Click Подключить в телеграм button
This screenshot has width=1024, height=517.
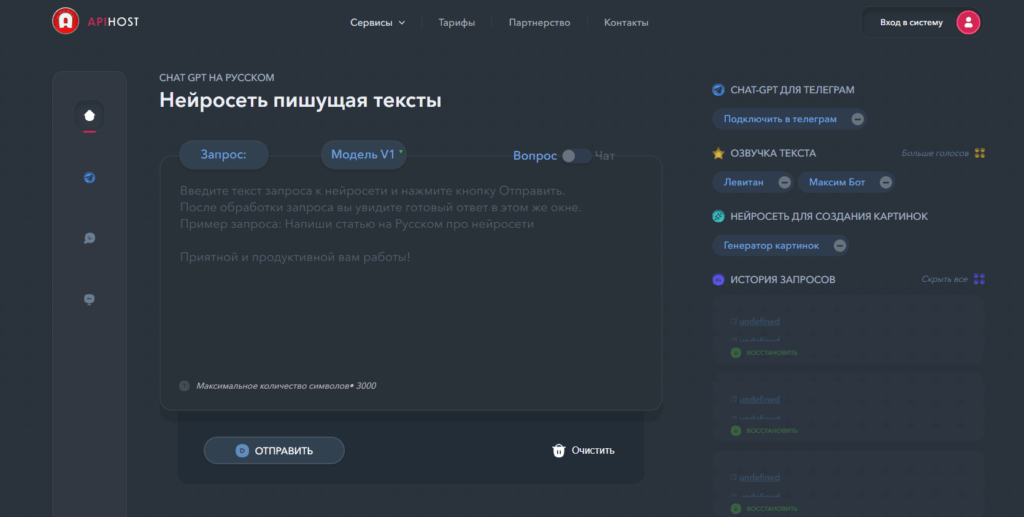tap(780, 119)
